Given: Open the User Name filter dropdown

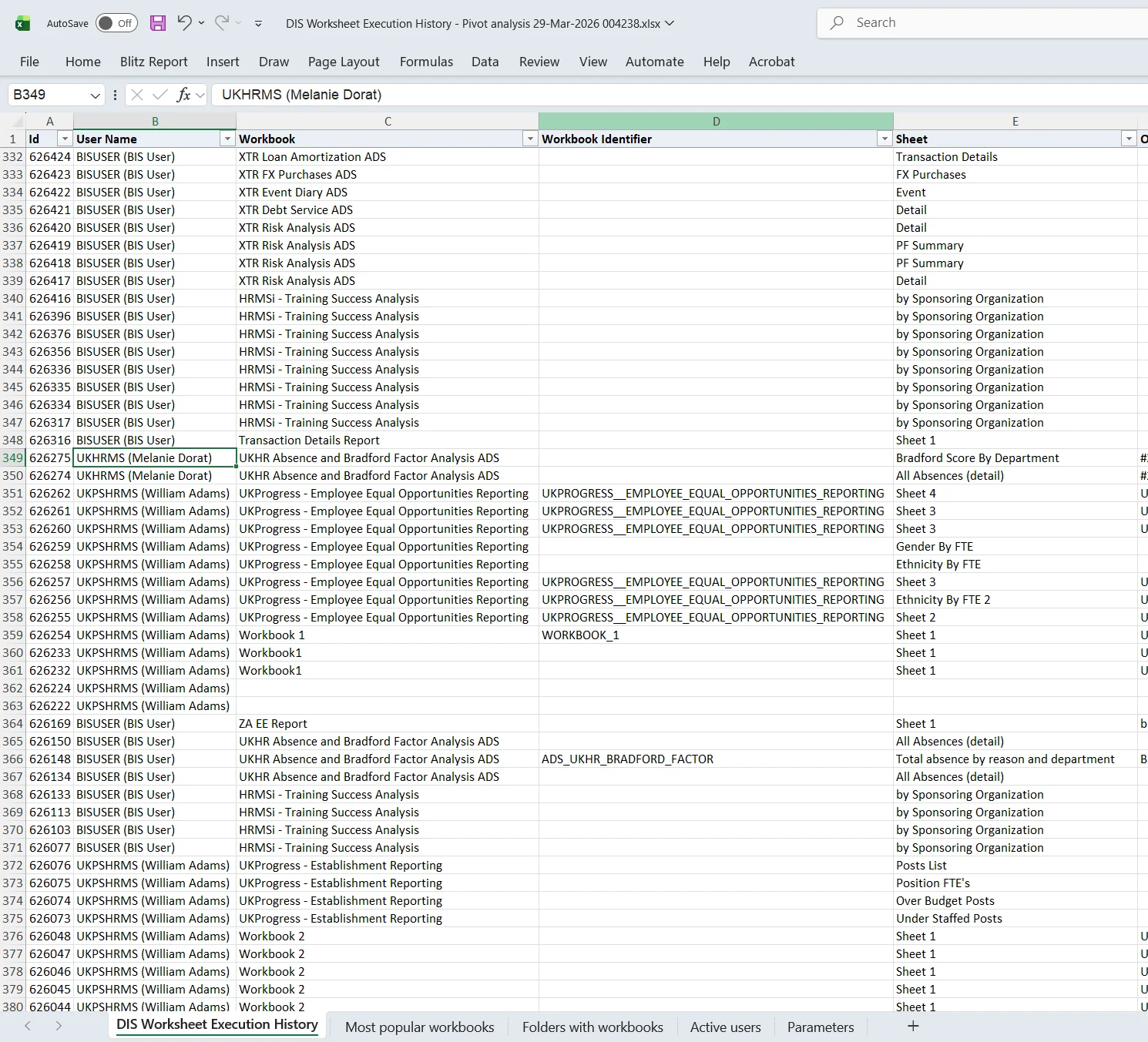Looking at the screenshot, I should tap(227, 139).
